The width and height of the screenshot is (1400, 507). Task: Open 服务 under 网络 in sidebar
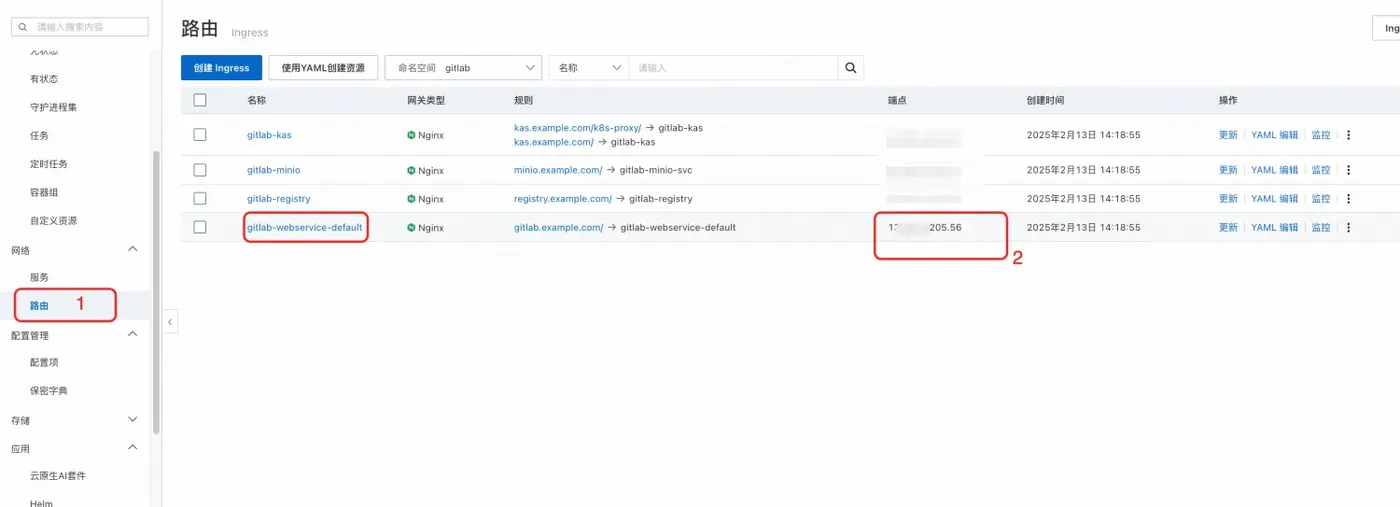pyautogui.click(x=39, y=277)
